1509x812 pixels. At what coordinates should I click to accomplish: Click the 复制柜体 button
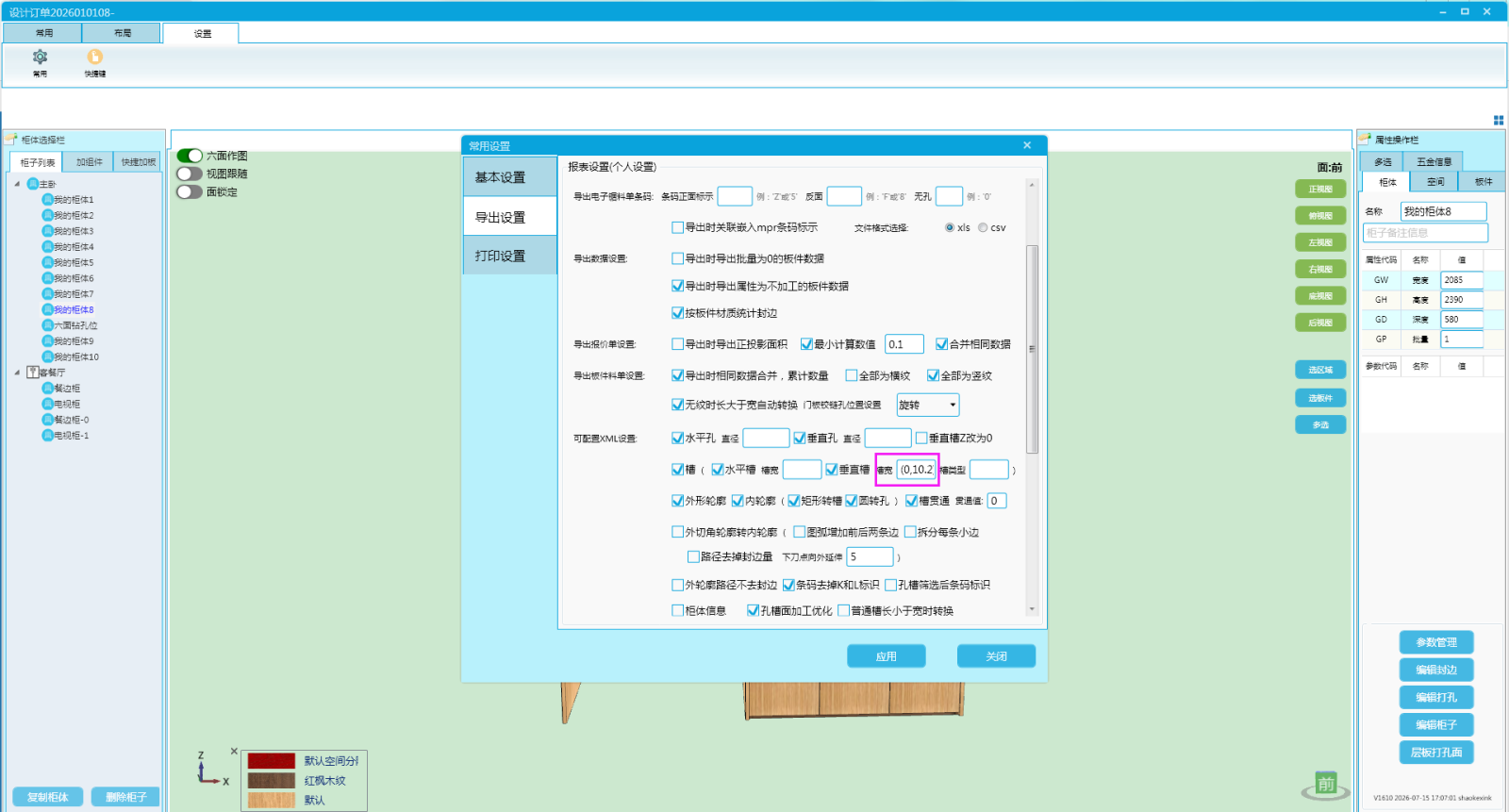[48, 797]
